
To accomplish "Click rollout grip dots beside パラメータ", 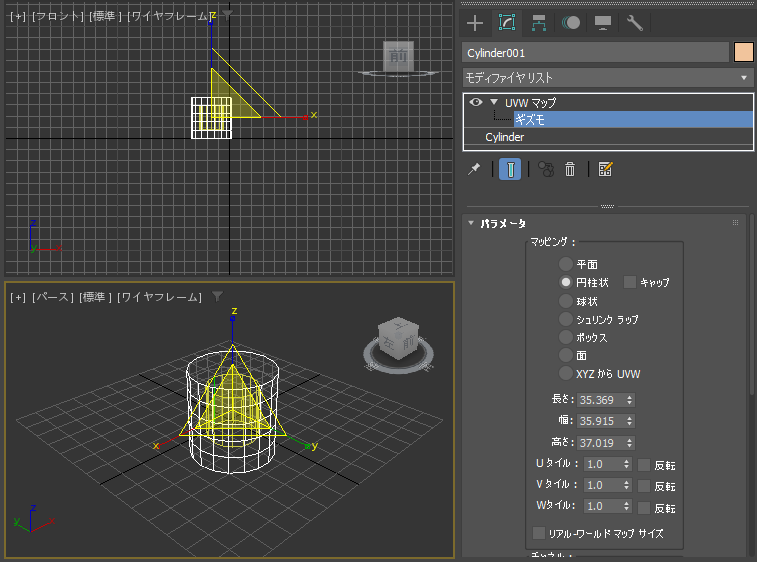I will 735,223.
